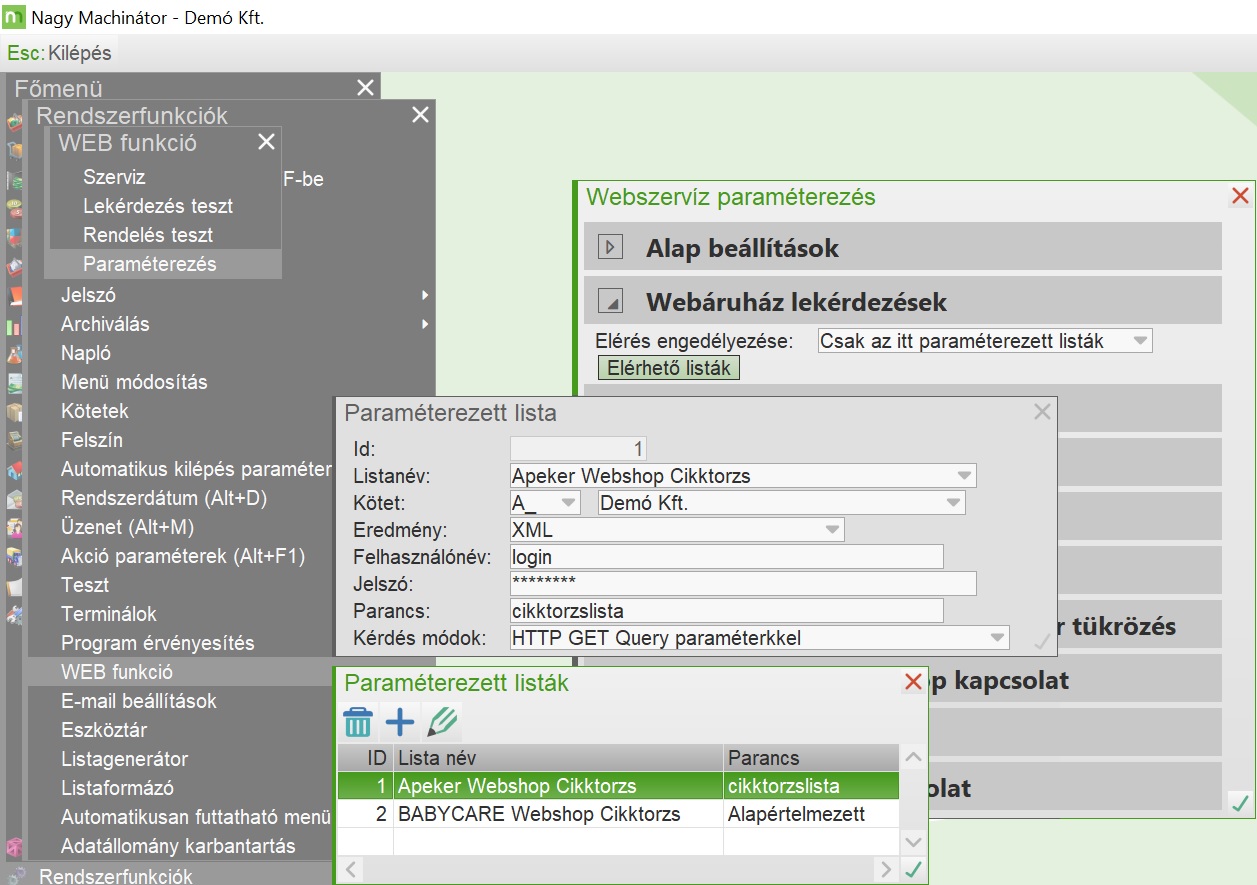
Task: Open Program érvényesítés menu item
Action: (158, 643)
